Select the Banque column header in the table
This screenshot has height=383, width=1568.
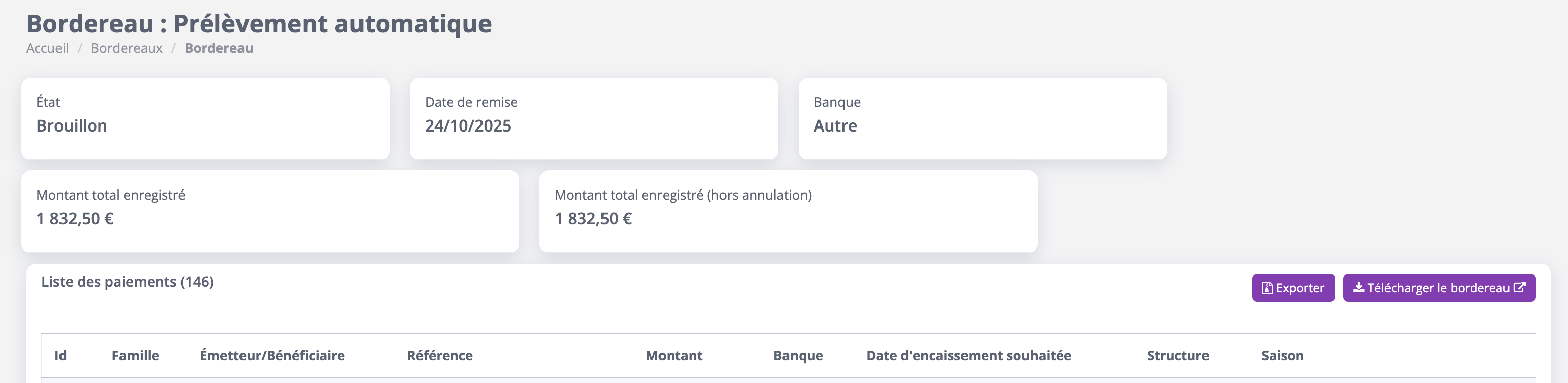(x=798, y=356)
